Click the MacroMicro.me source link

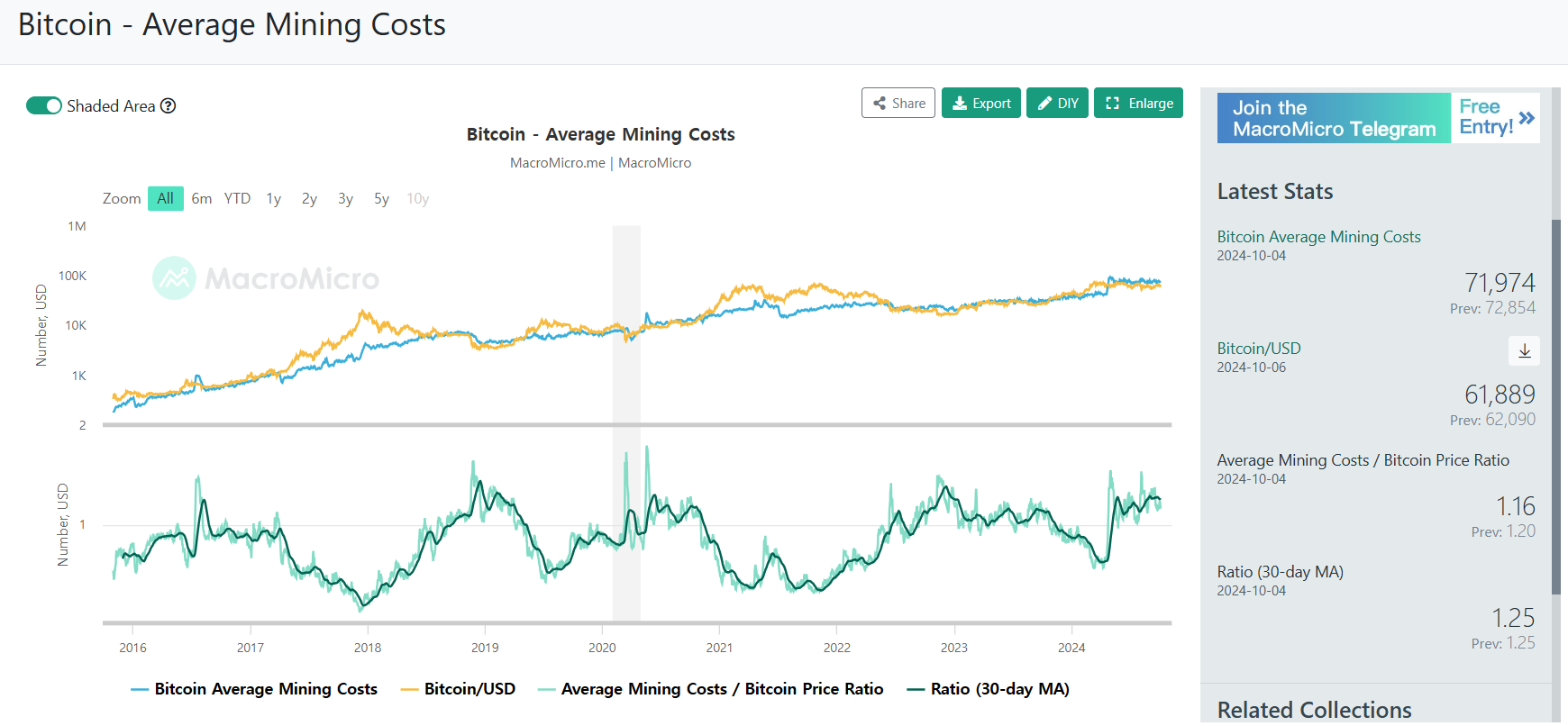(x=557, y=163)
